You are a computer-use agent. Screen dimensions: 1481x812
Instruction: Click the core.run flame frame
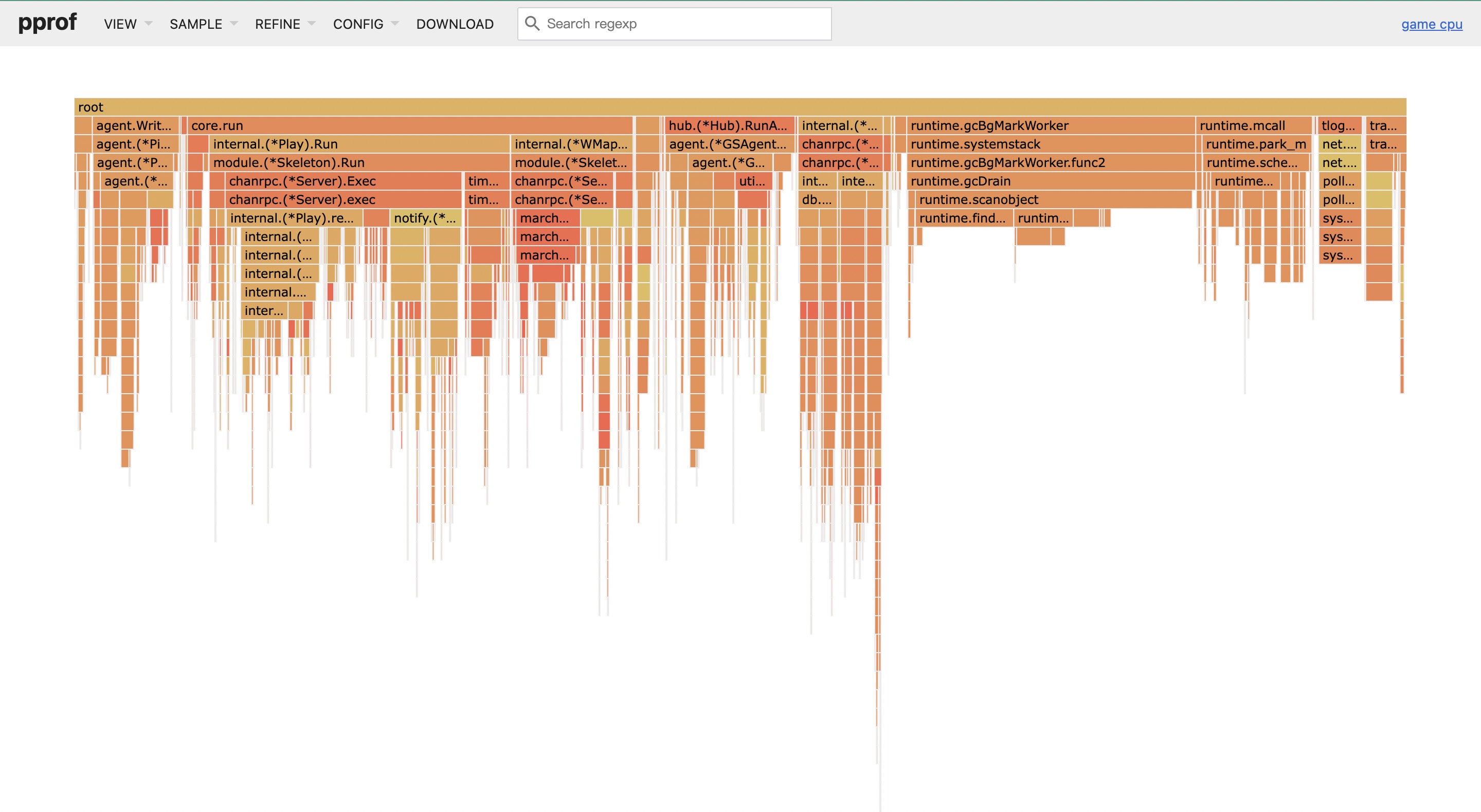pyautogui.click(x=409, y=125)
